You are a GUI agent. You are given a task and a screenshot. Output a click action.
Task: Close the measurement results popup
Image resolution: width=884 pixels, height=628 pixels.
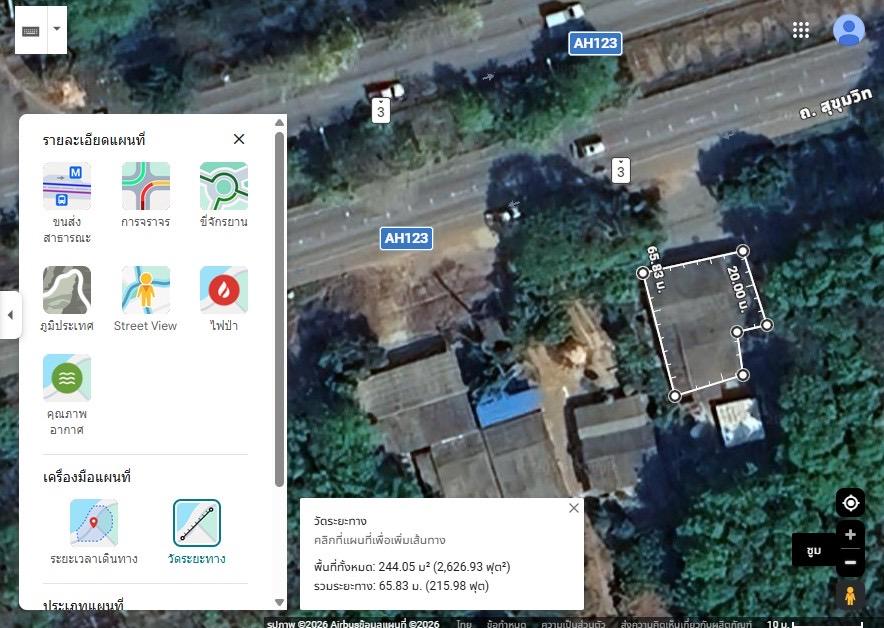574,508
